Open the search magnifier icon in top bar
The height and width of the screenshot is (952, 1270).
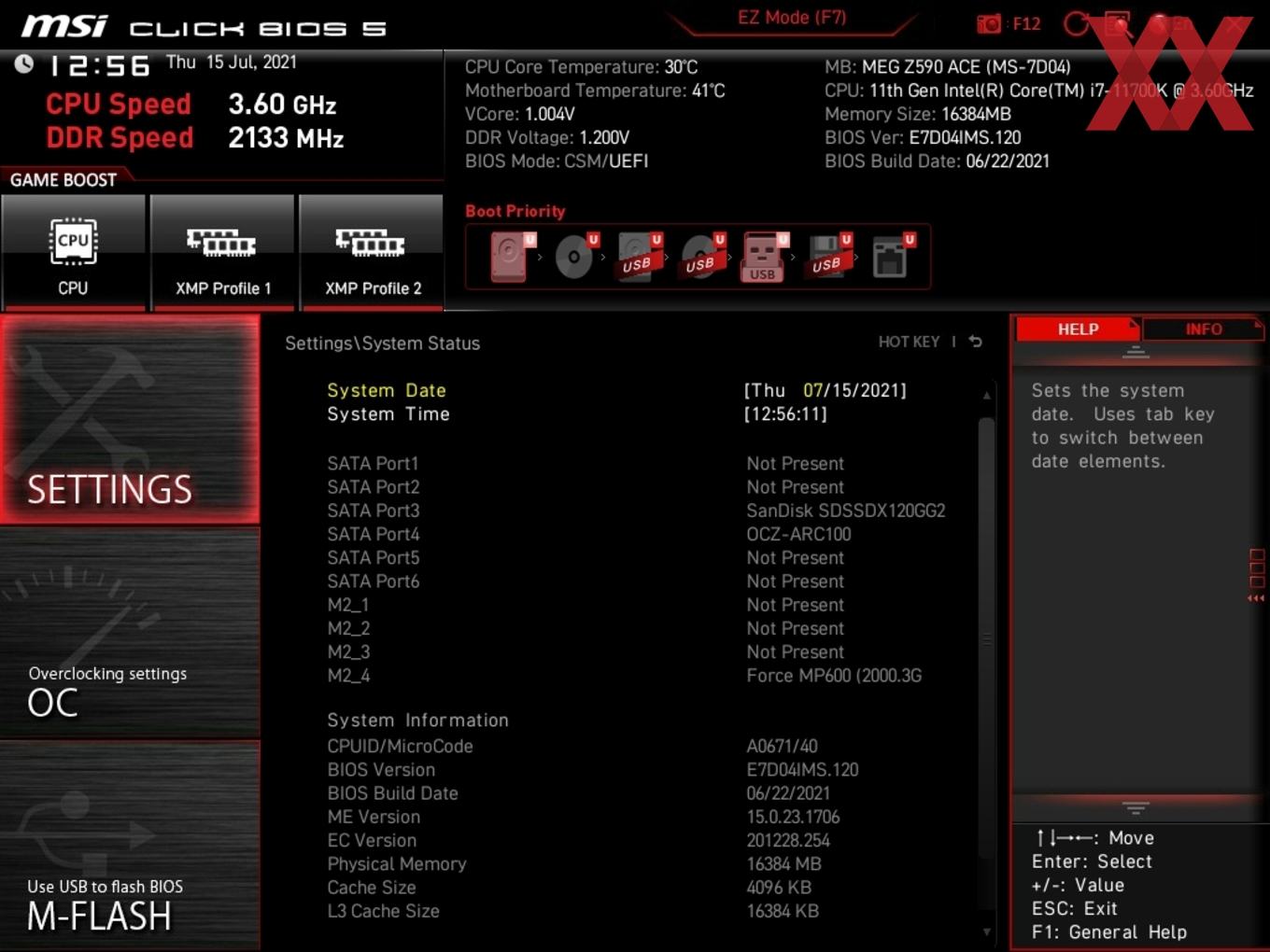pyautogui.click(x=1117, y=24)
